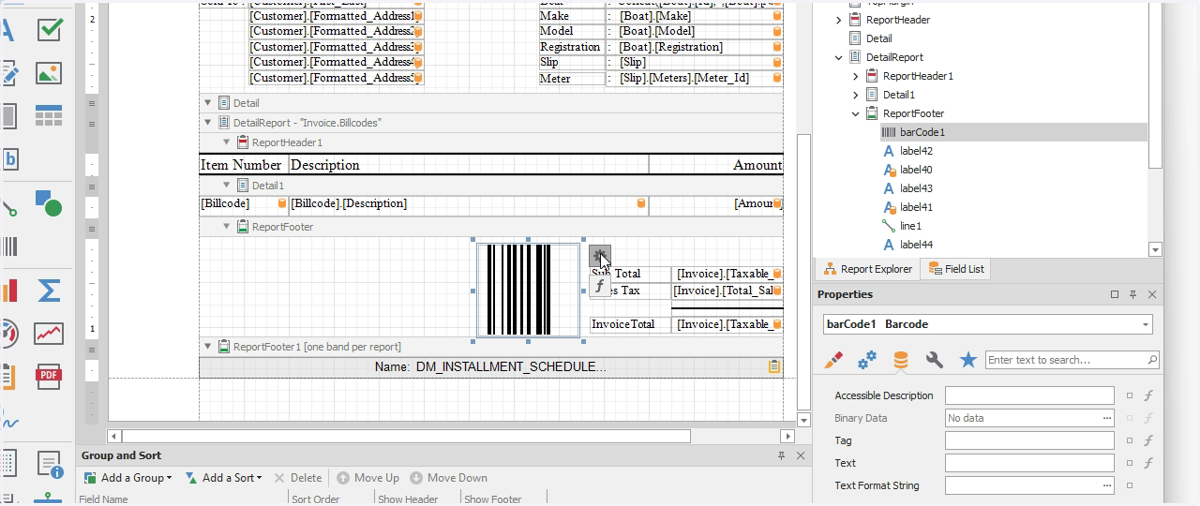Open Design properties wrench category
The image size is (1200, 506).
pos(935,360)
